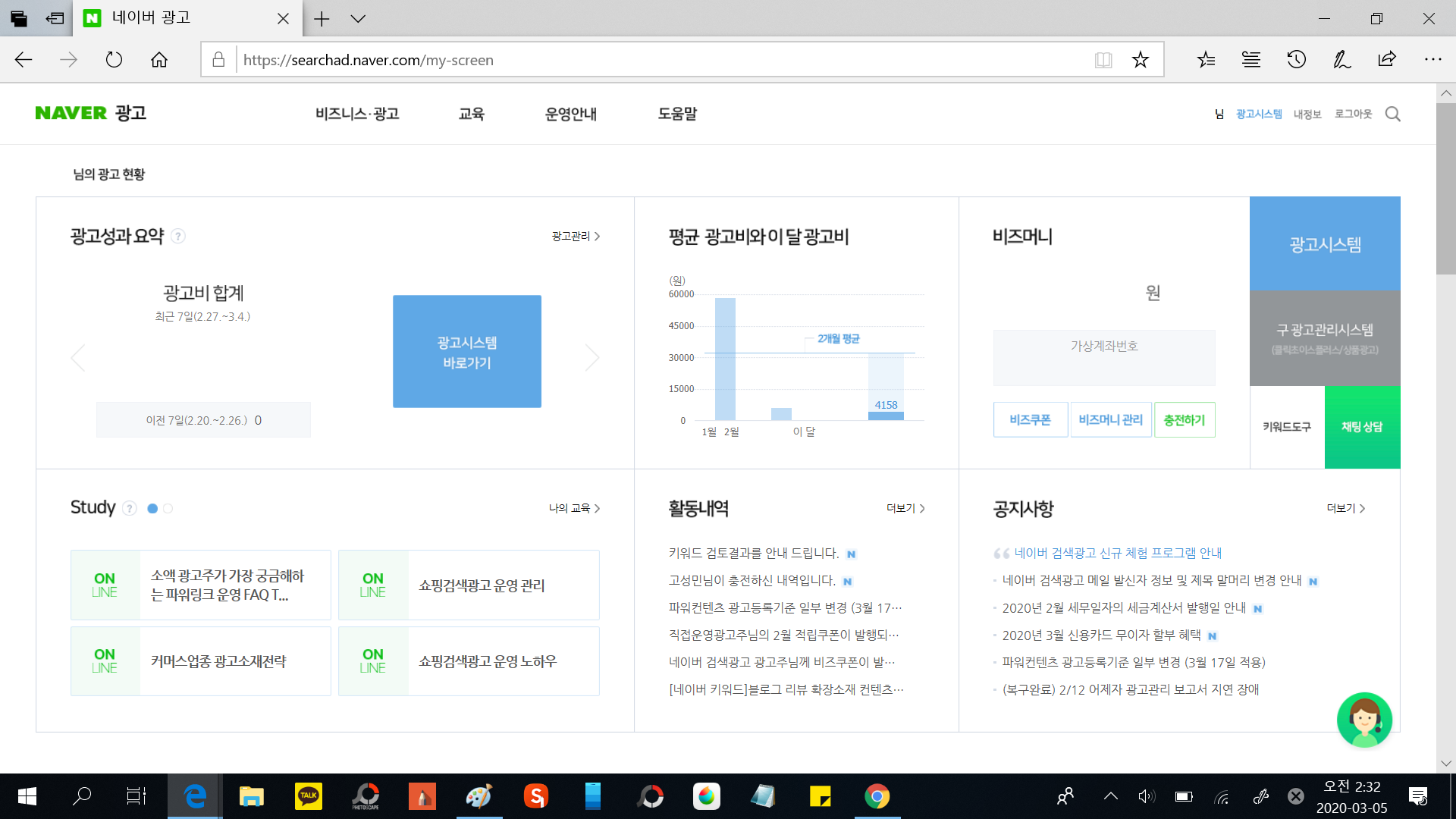
Task: Click the volume icon in system tray
Action: click(1147, 796)
